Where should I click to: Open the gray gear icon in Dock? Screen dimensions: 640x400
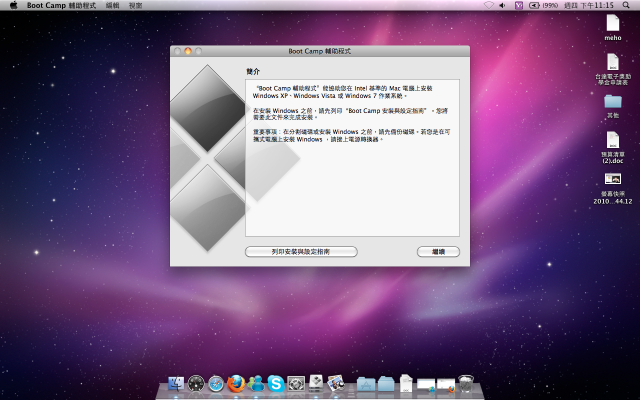click(x=296, y=384)
